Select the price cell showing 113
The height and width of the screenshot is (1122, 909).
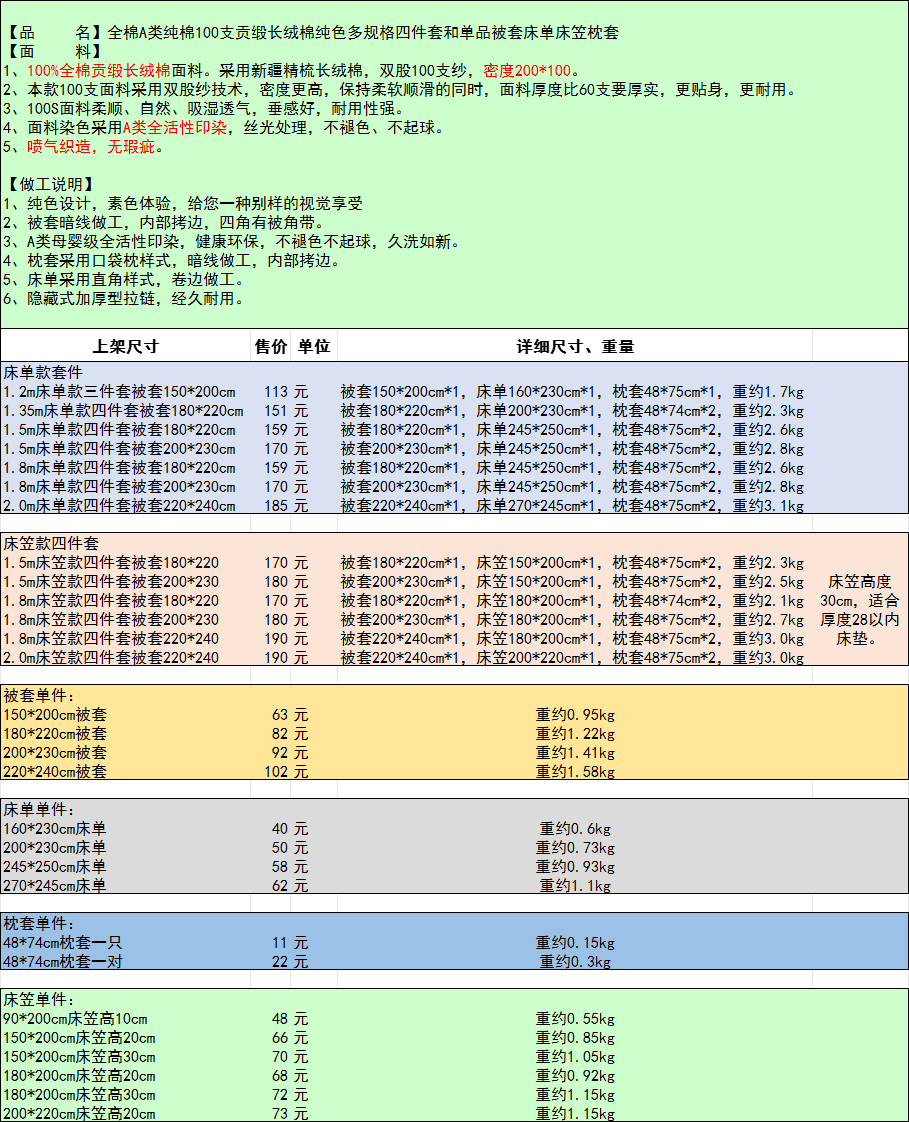tap(275, 391)
